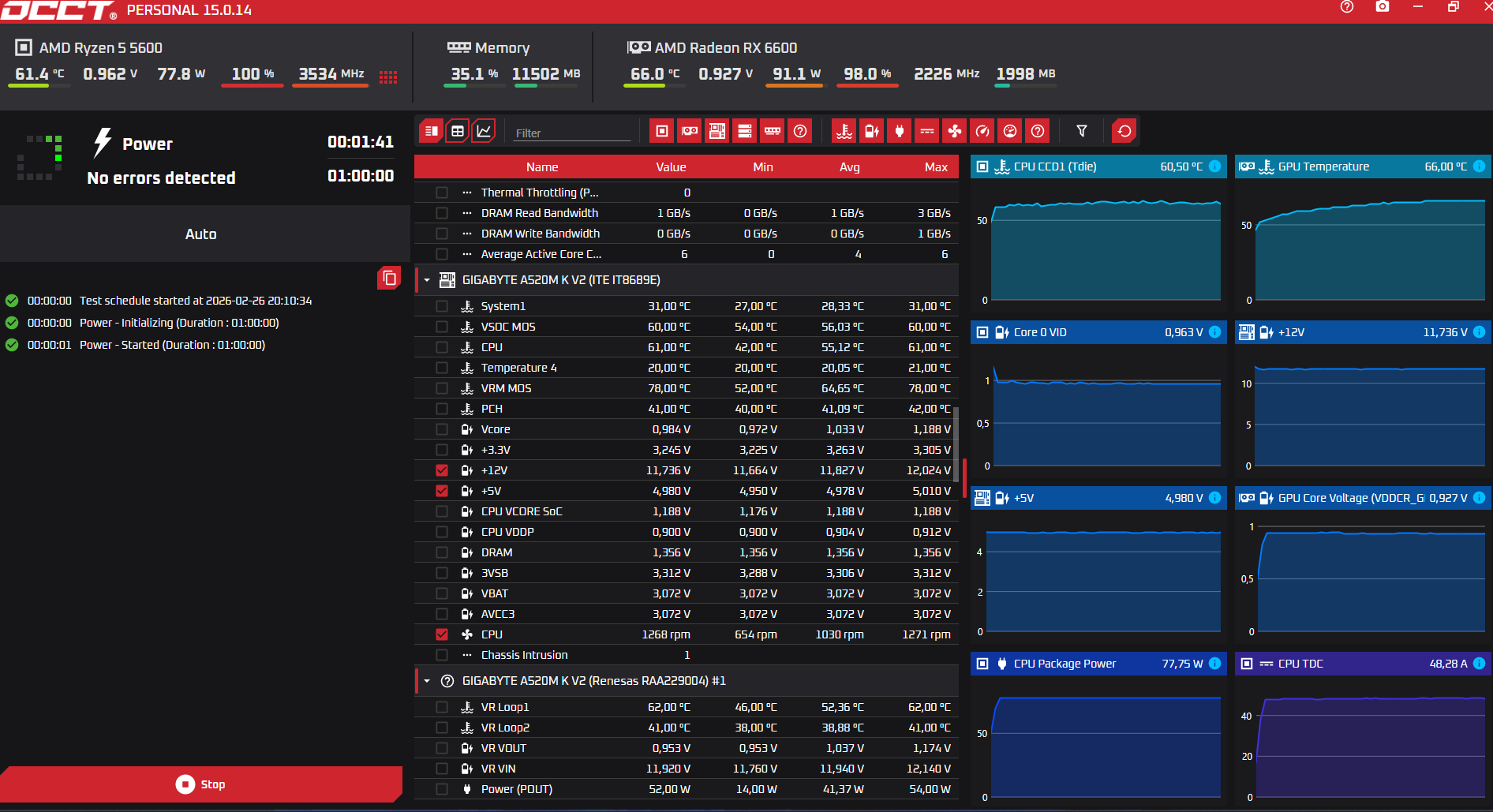Toggle the usage dial sensor filter icon
The image size is (1493, 812).
tap(1010, 132)
